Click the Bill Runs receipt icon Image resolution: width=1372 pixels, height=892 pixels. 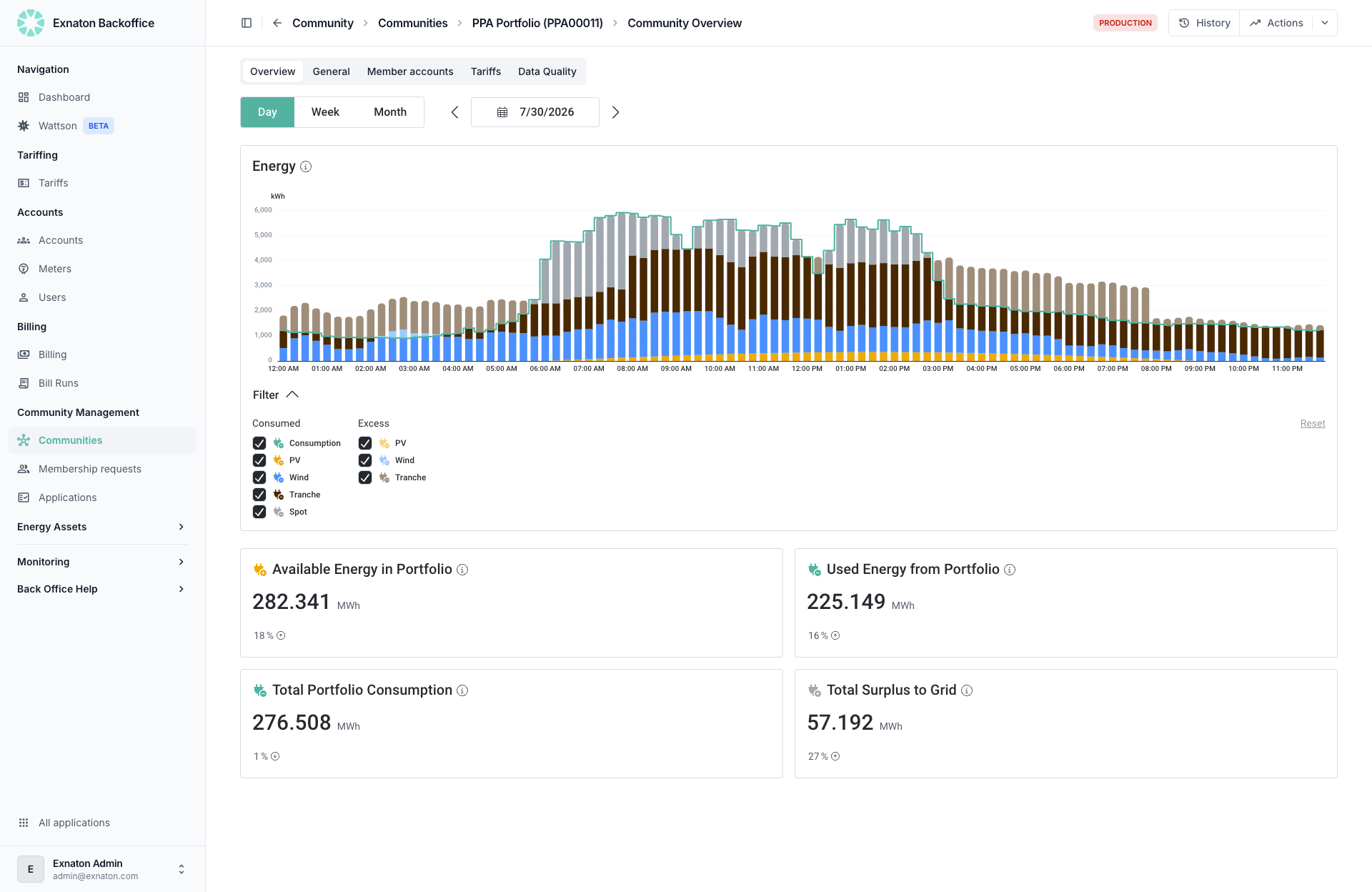[x=24, y=383]
